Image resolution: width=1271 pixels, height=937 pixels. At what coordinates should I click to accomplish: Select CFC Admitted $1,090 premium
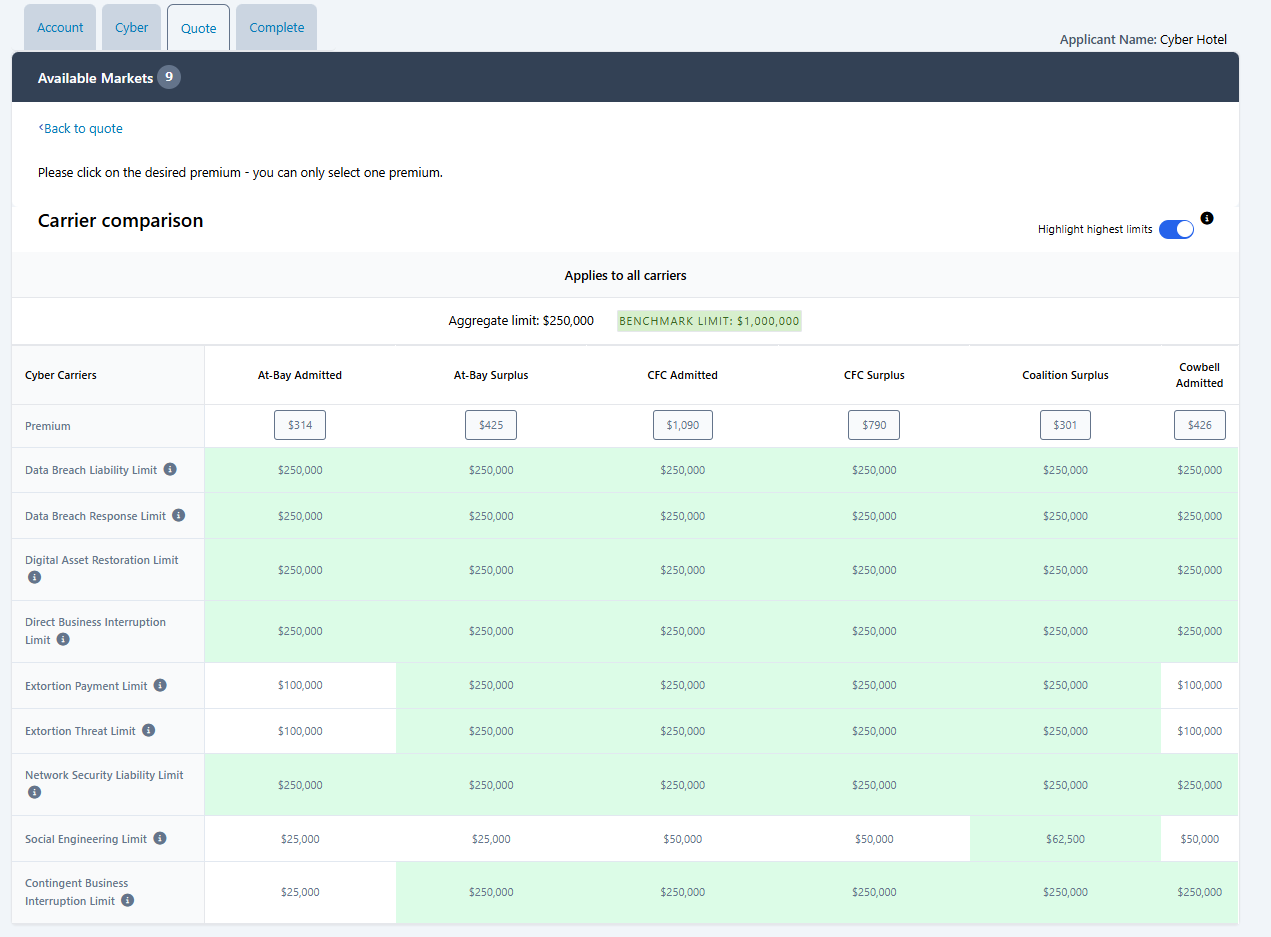point(682,425)
